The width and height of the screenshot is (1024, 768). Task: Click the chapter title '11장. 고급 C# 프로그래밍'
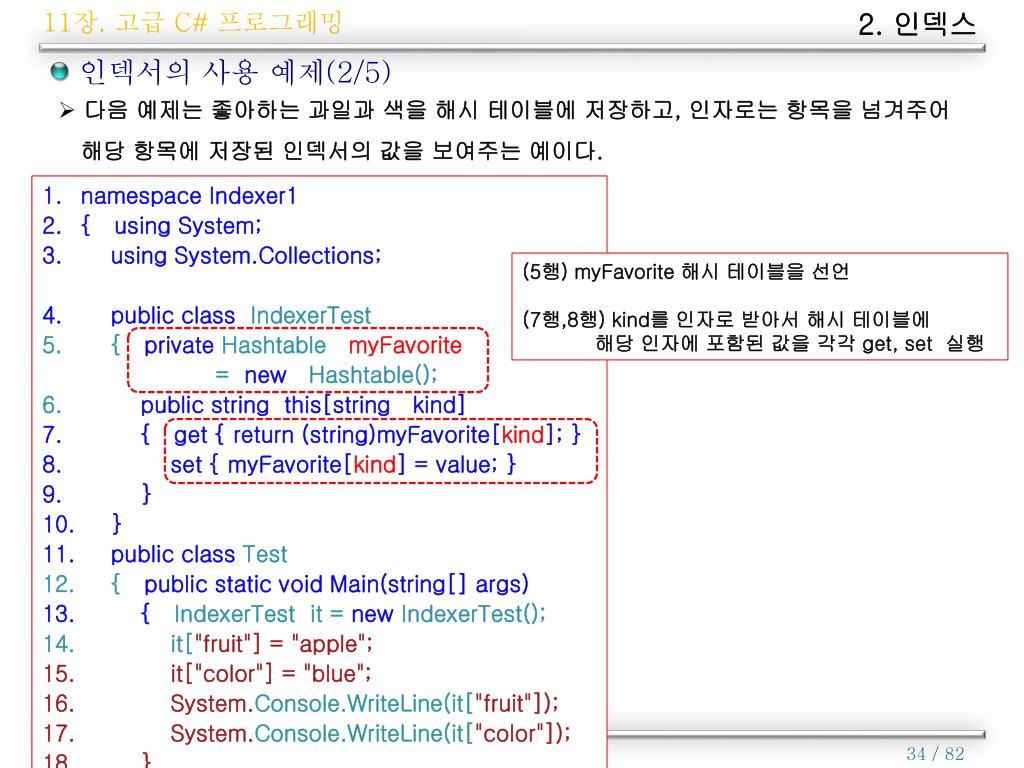tap(193, 22)
